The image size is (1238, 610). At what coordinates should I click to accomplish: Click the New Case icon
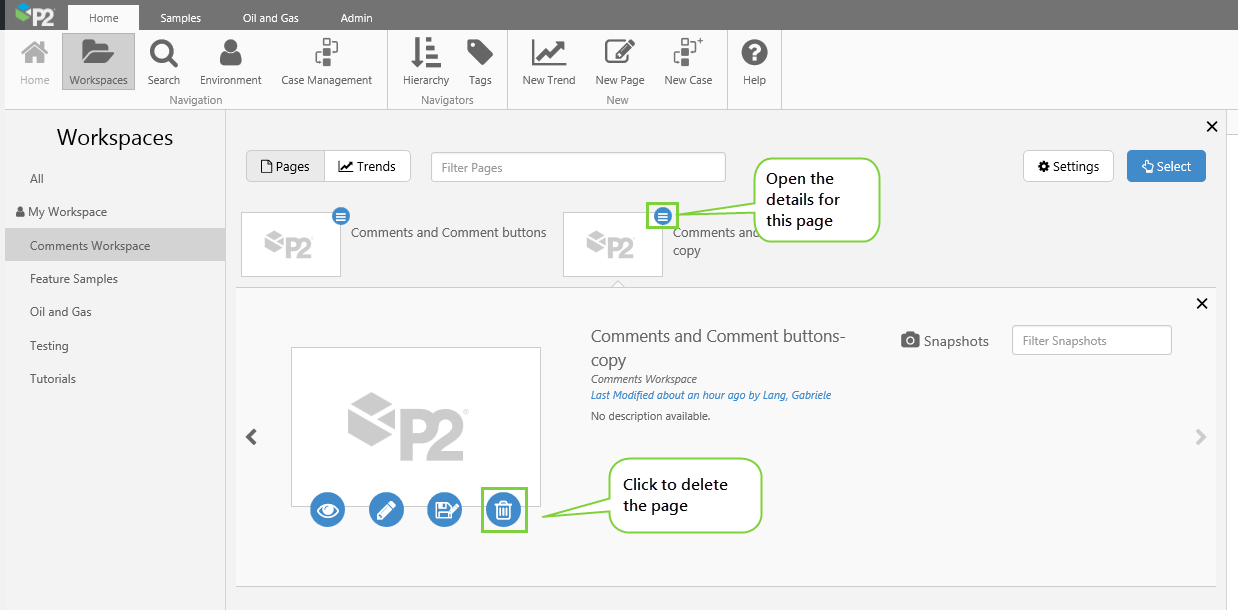pos(688,62)
